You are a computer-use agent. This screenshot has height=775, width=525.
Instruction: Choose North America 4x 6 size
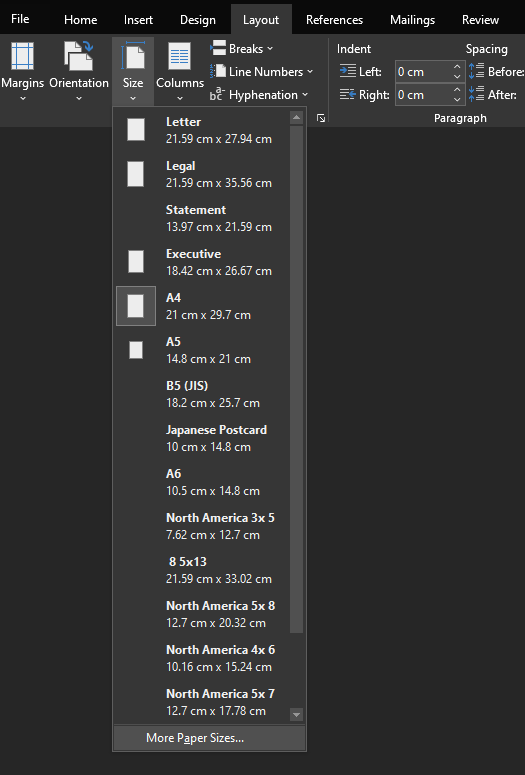tap(202, 658)
